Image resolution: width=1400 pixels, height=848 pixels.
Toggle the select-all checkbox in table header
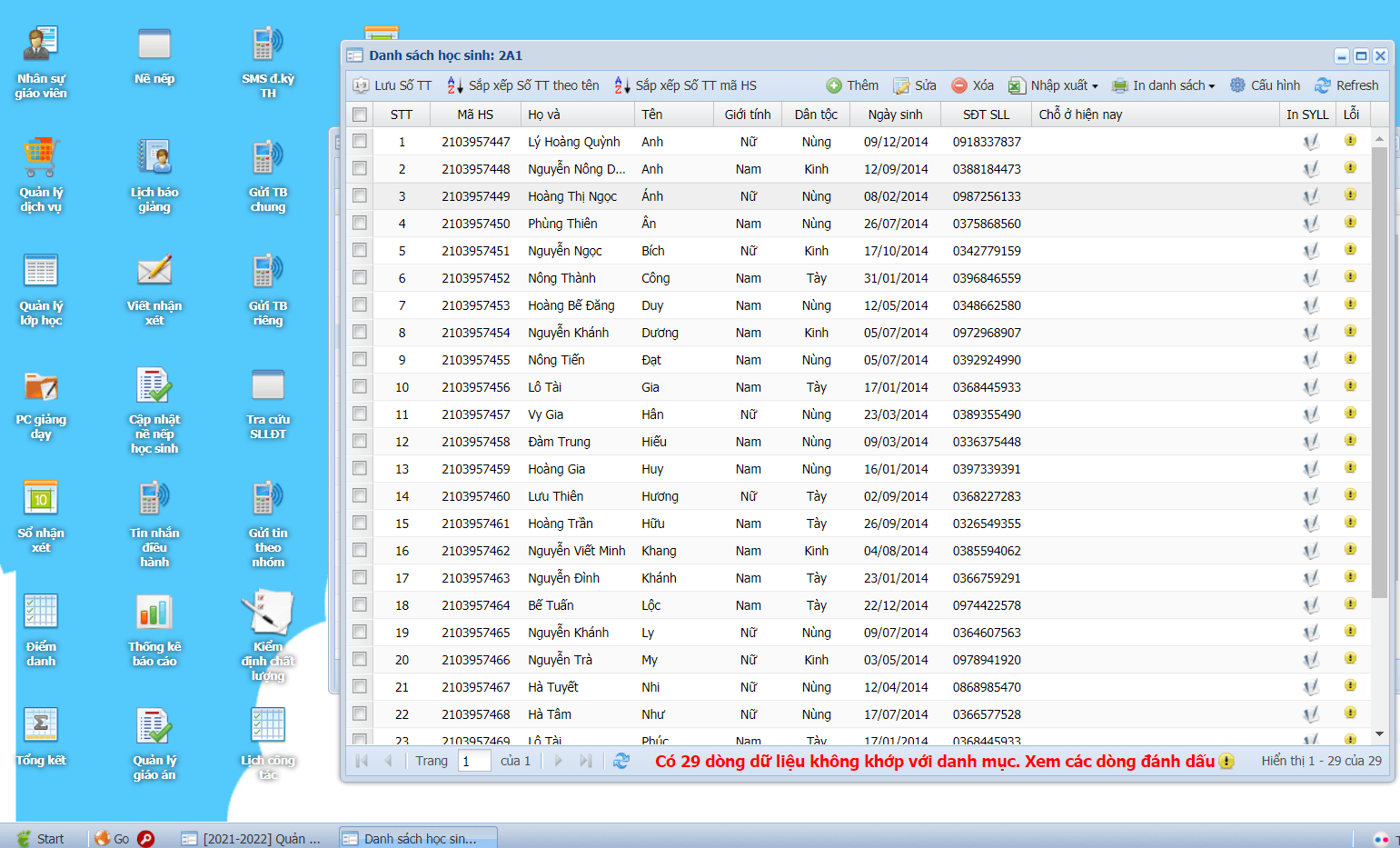tap(360, 115)
